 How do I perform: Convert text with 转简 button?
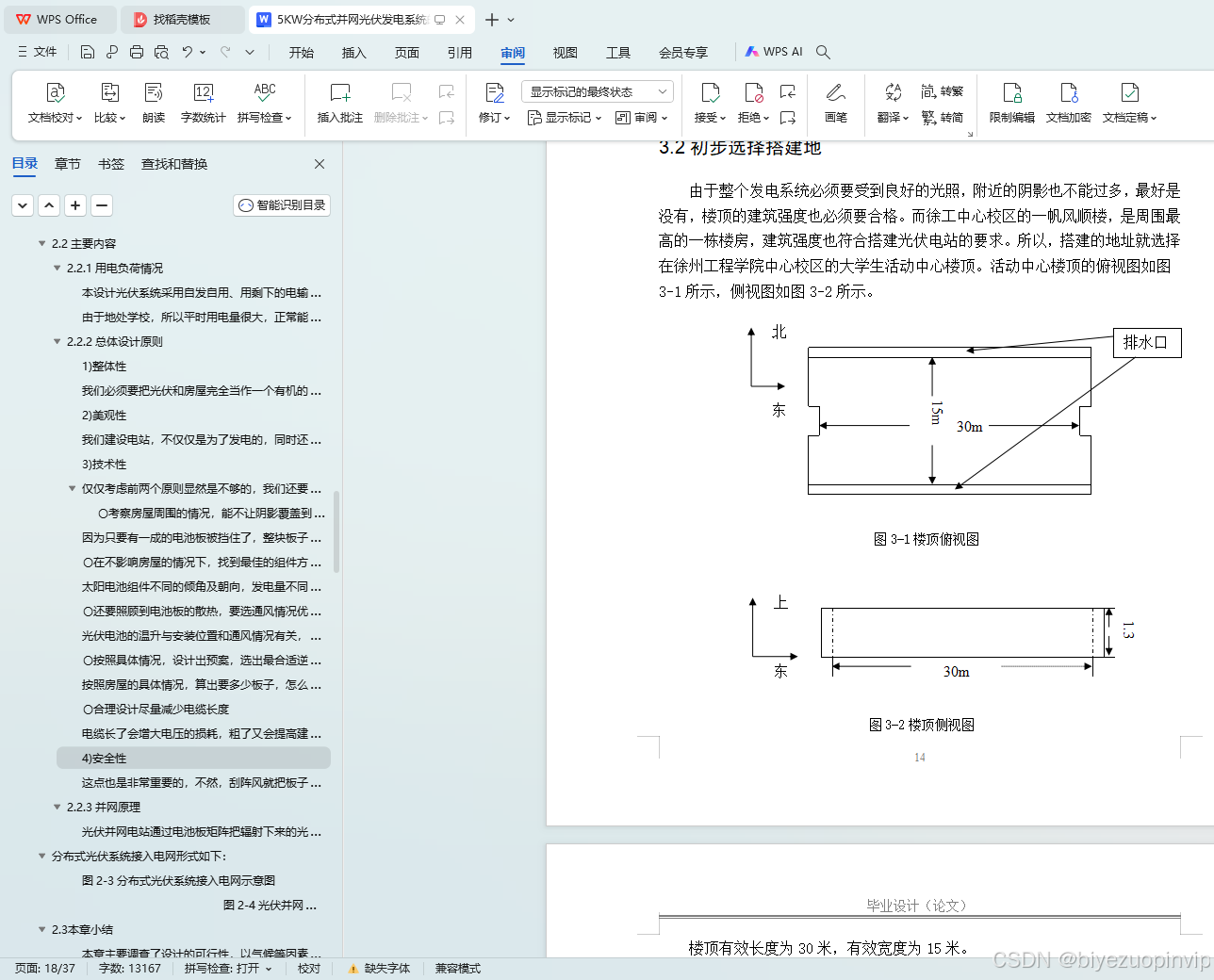tap(943, 118)
